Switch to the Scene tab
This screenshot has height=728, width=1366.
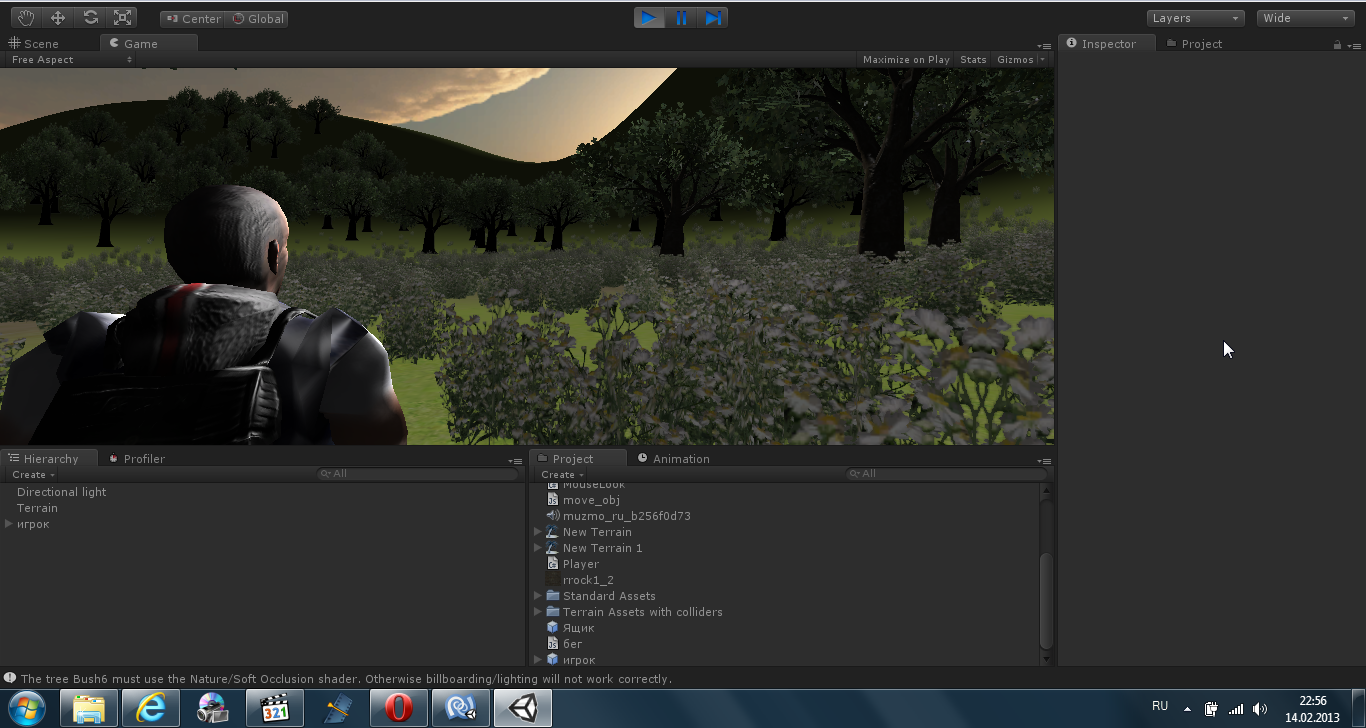(41, 44)
